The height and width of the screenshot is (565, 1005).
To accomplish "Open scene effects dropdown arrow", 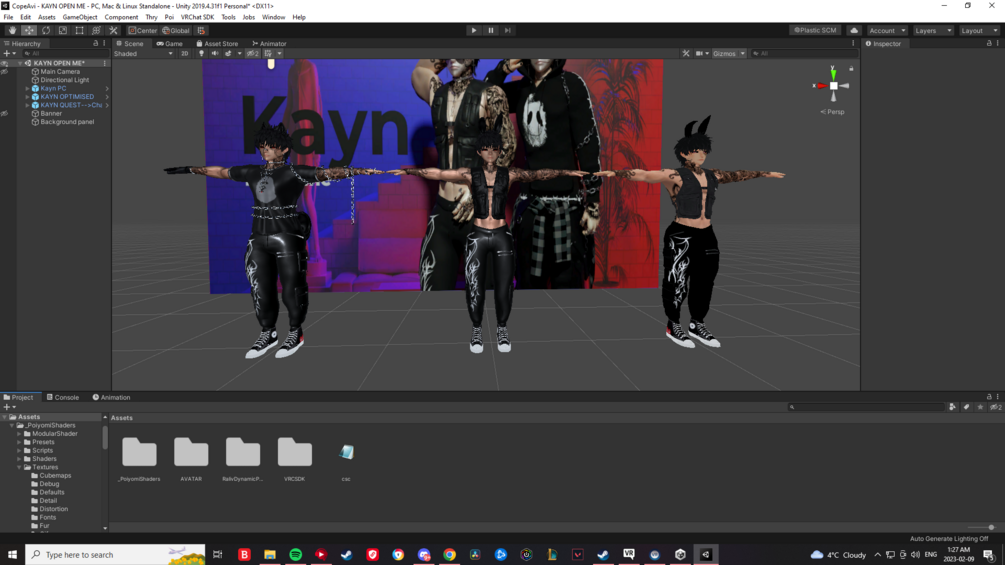I will [x=240, y=54].
